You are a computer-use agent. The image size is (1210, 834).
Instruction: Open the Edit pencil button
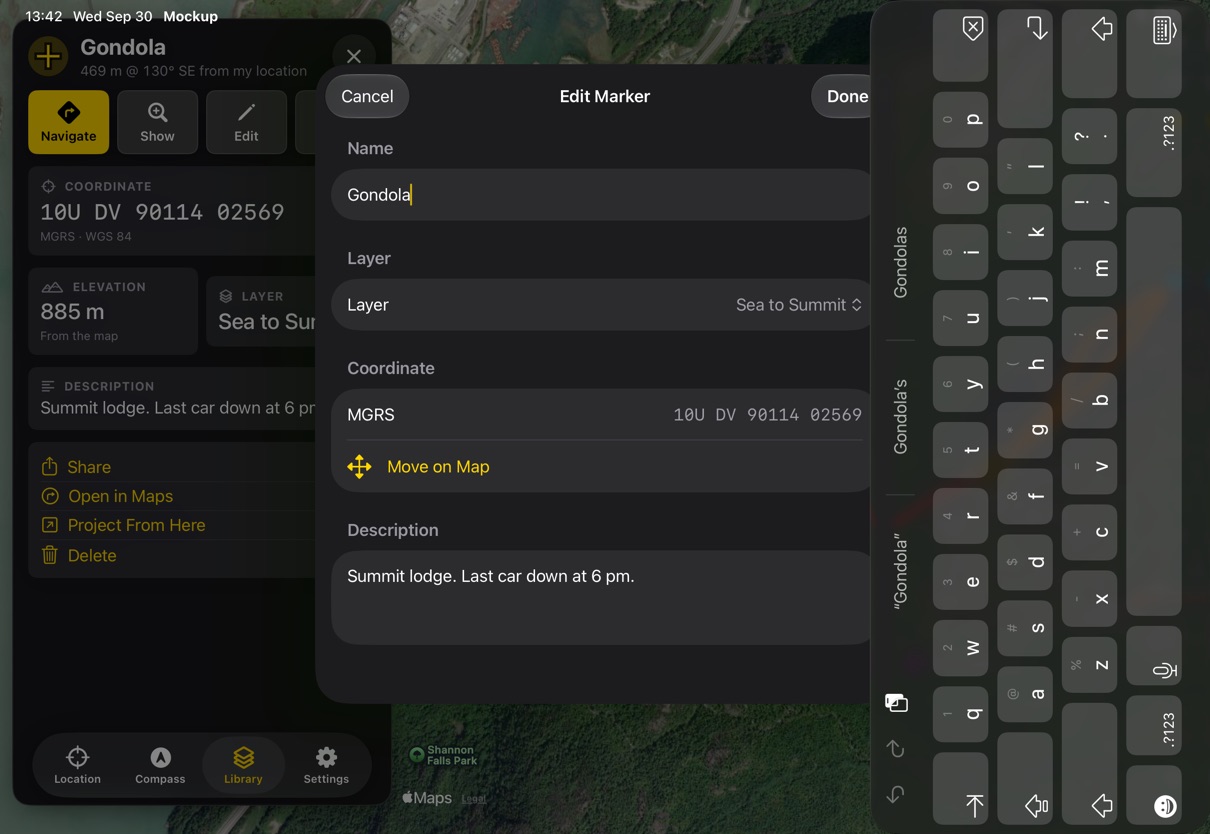pyautogui.click(x=246, y=122)
